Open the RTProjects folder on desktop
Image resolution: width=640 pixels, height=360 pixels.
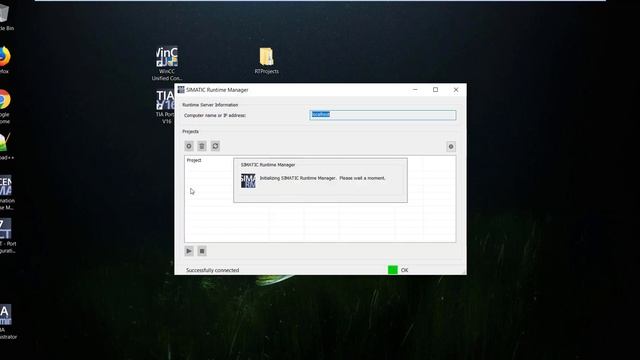coord(267,60)
